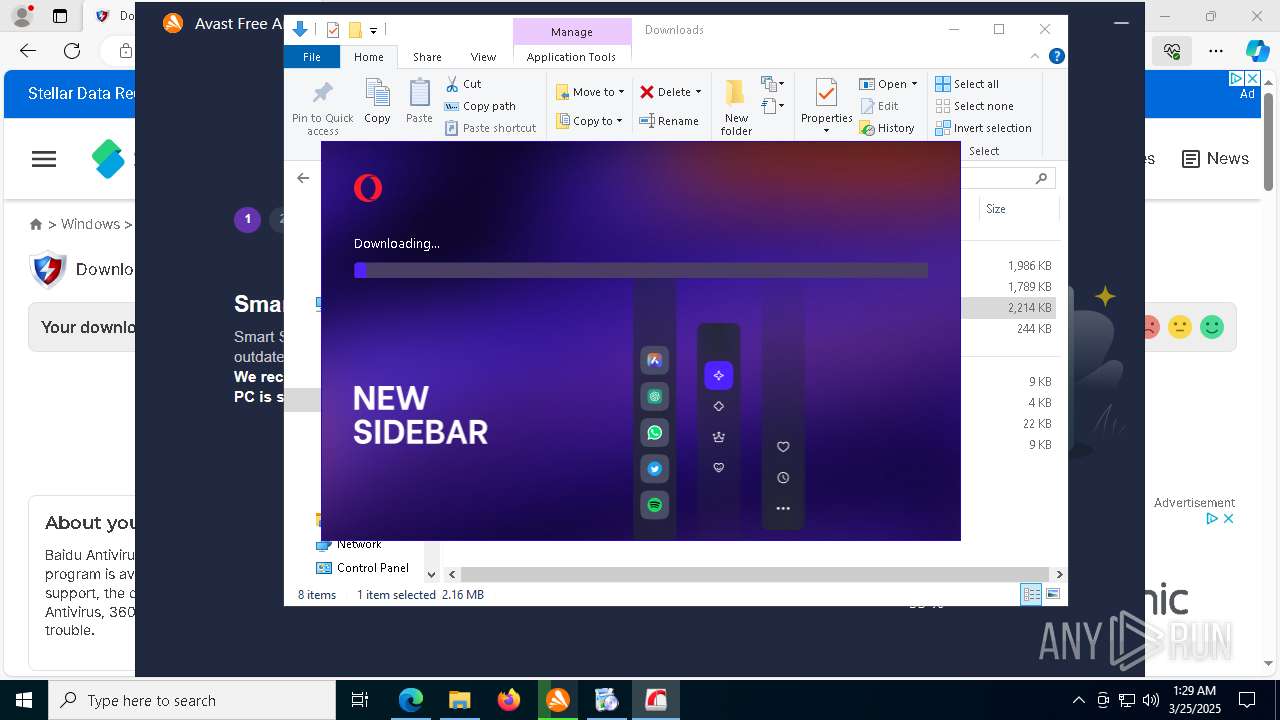Click the Manage contextual tab
Screen dimensions: 1280x720
click(x=572, y=32)
